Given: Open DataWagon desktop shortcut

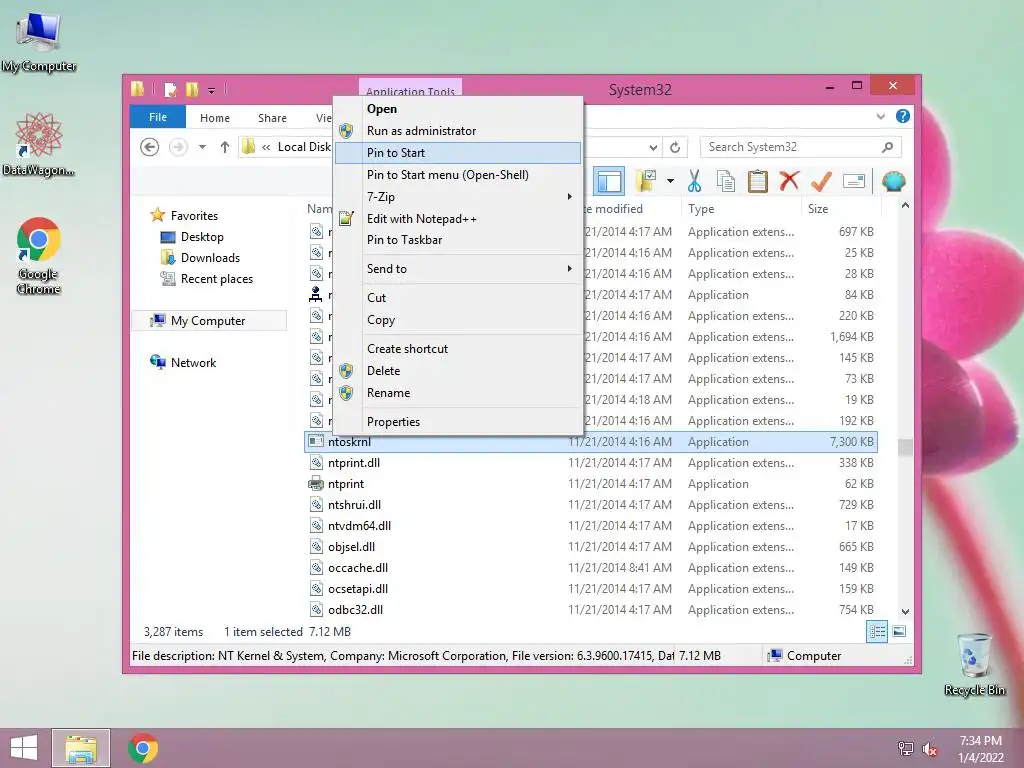Looking at the screenshot, I should click(39, 144).
